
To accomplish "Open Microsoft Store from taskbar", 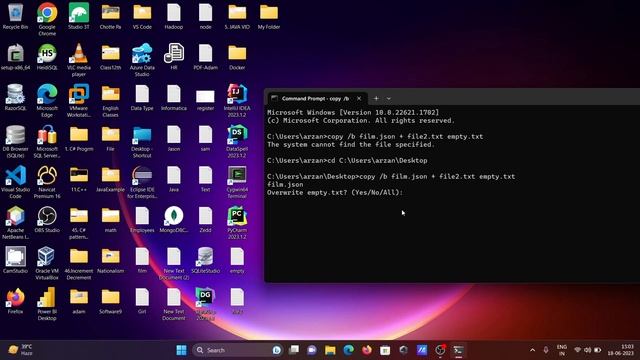I will click(385, 350).
